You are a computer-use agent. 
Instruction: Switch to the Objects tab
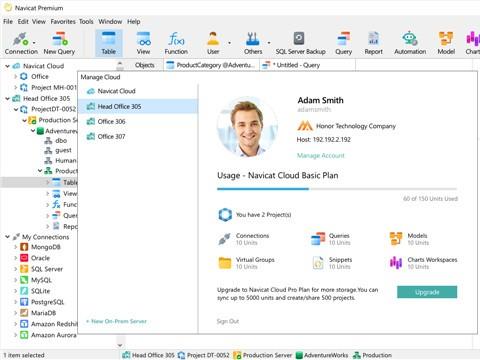point(145,65)
